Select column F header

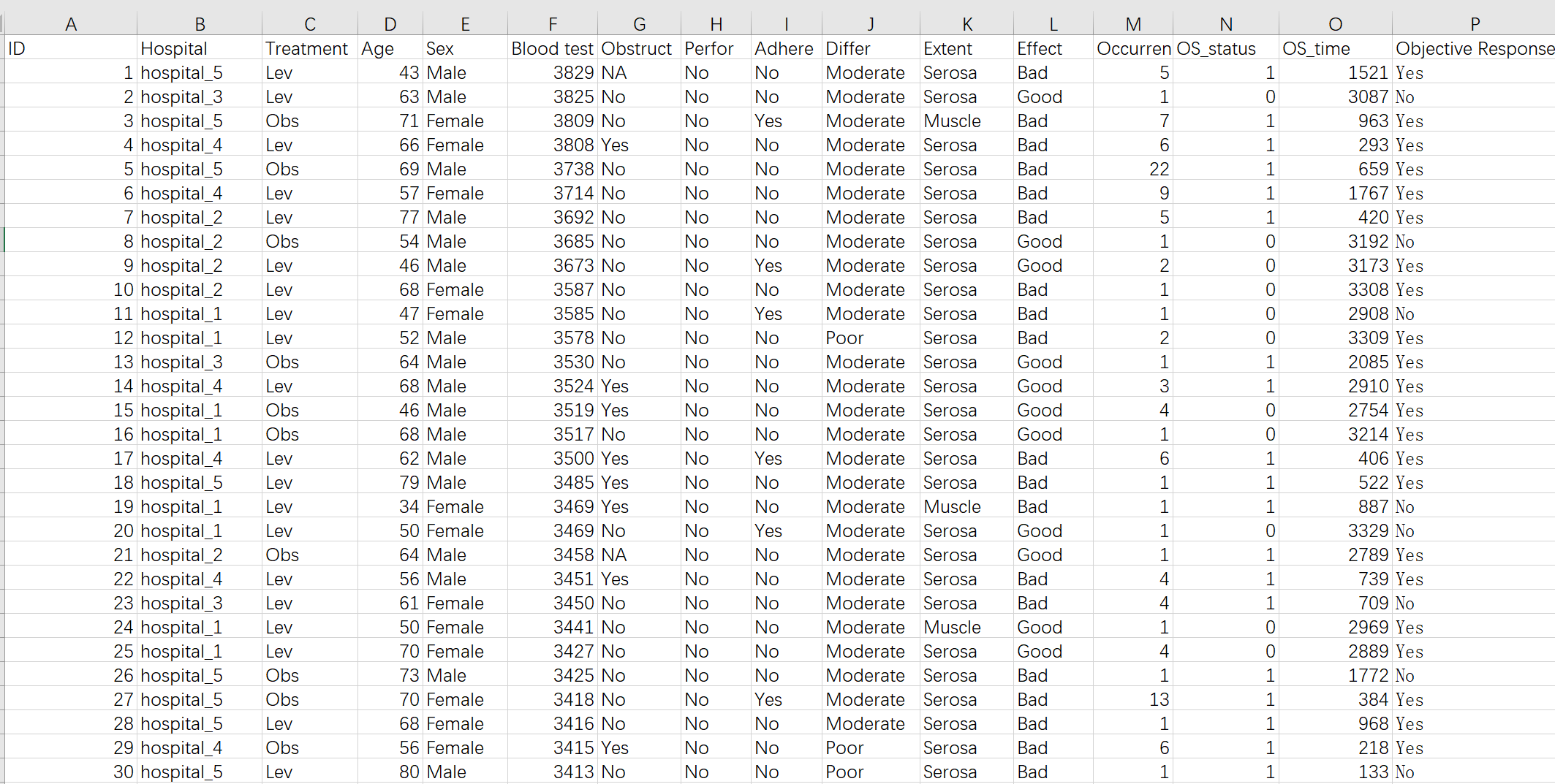point(553,24)
